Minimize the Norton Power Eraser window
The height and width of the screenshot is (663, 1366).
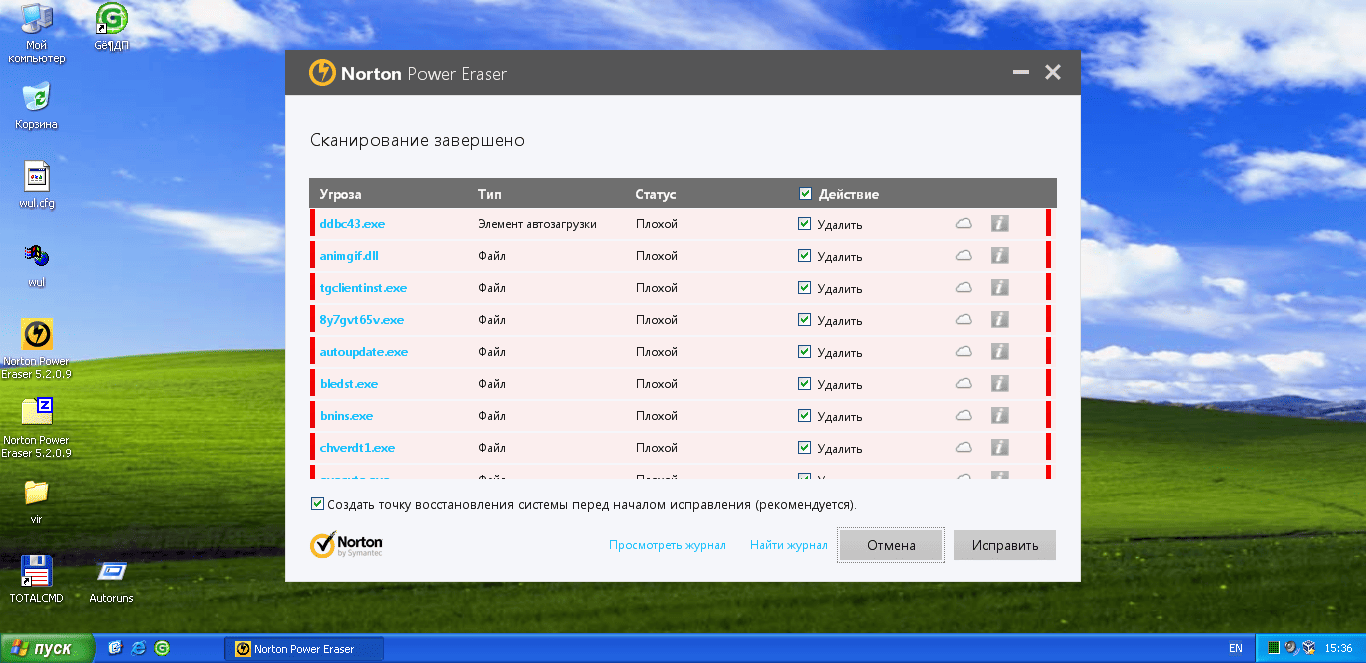1021,73
